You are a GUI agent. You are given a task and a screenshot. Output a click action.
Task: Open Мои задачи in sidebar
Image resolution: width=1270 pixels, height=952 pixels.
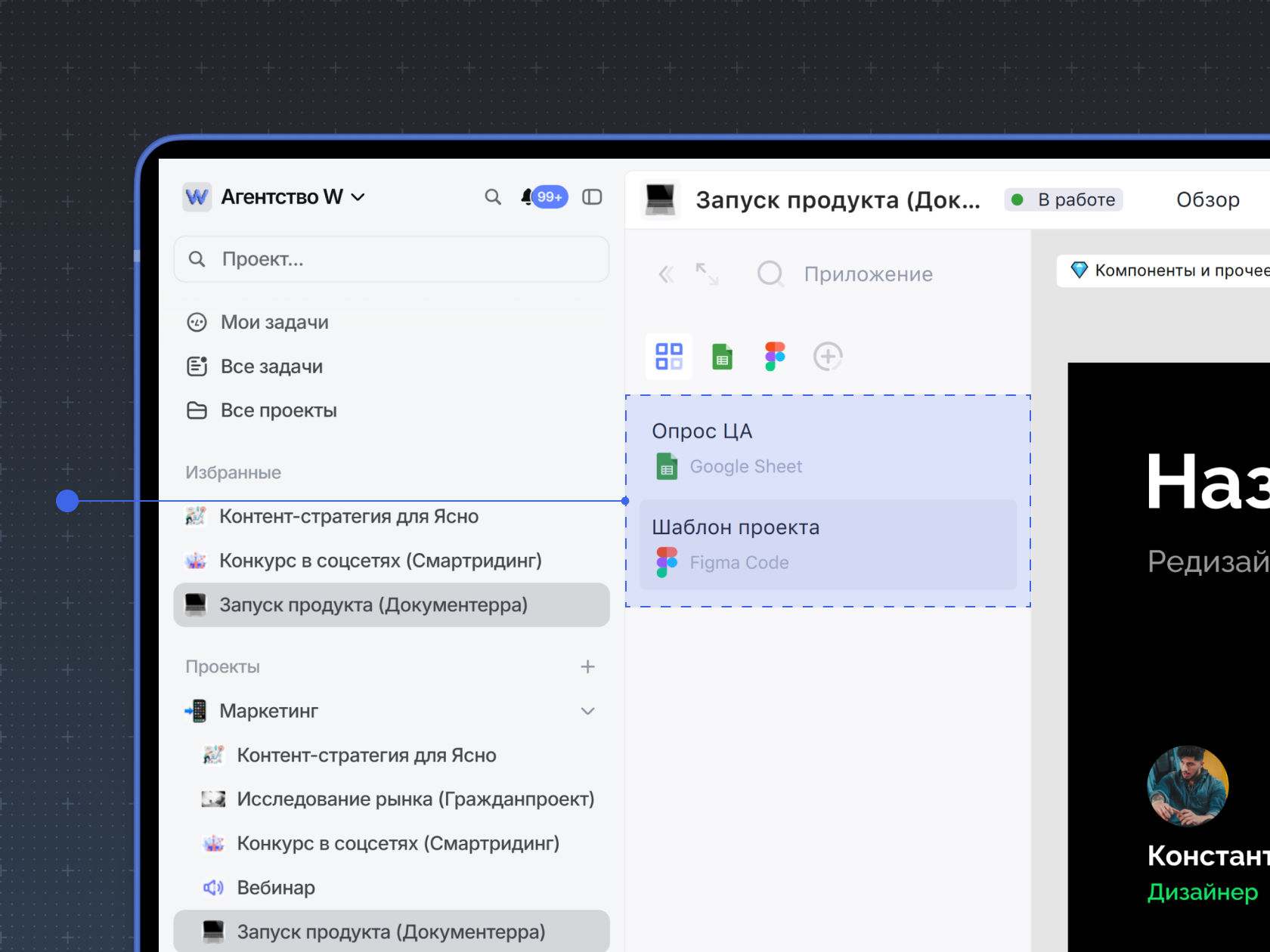(274, 323)
